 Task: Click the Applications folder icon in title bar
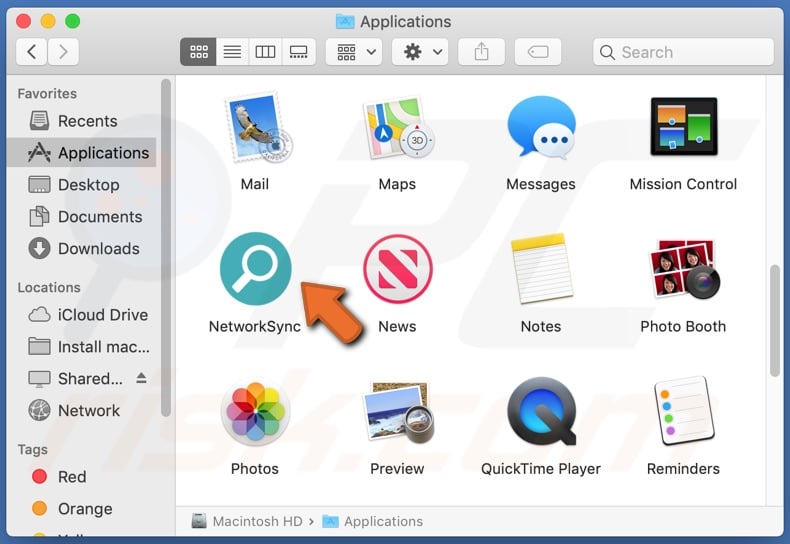click(345, 22)
